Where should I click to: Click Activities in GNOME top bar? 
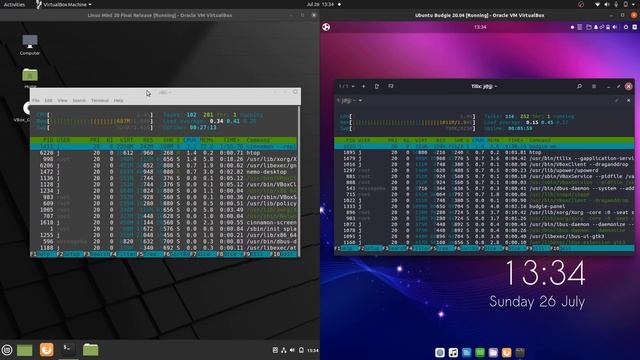click(14, 4)
